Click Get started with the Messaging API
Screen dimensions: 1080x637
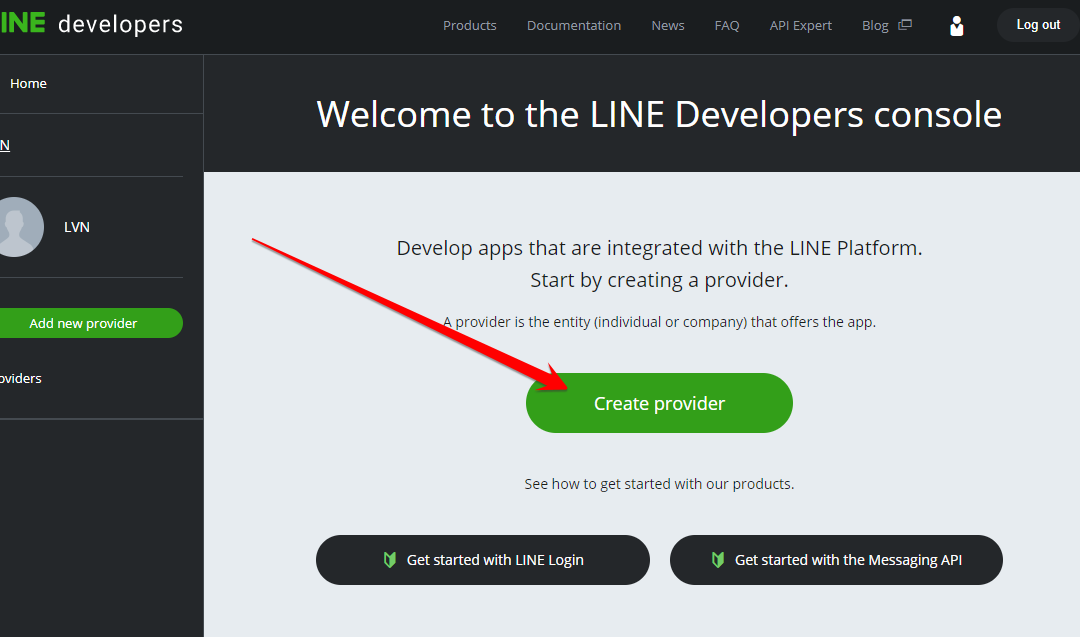click(835, 560)
